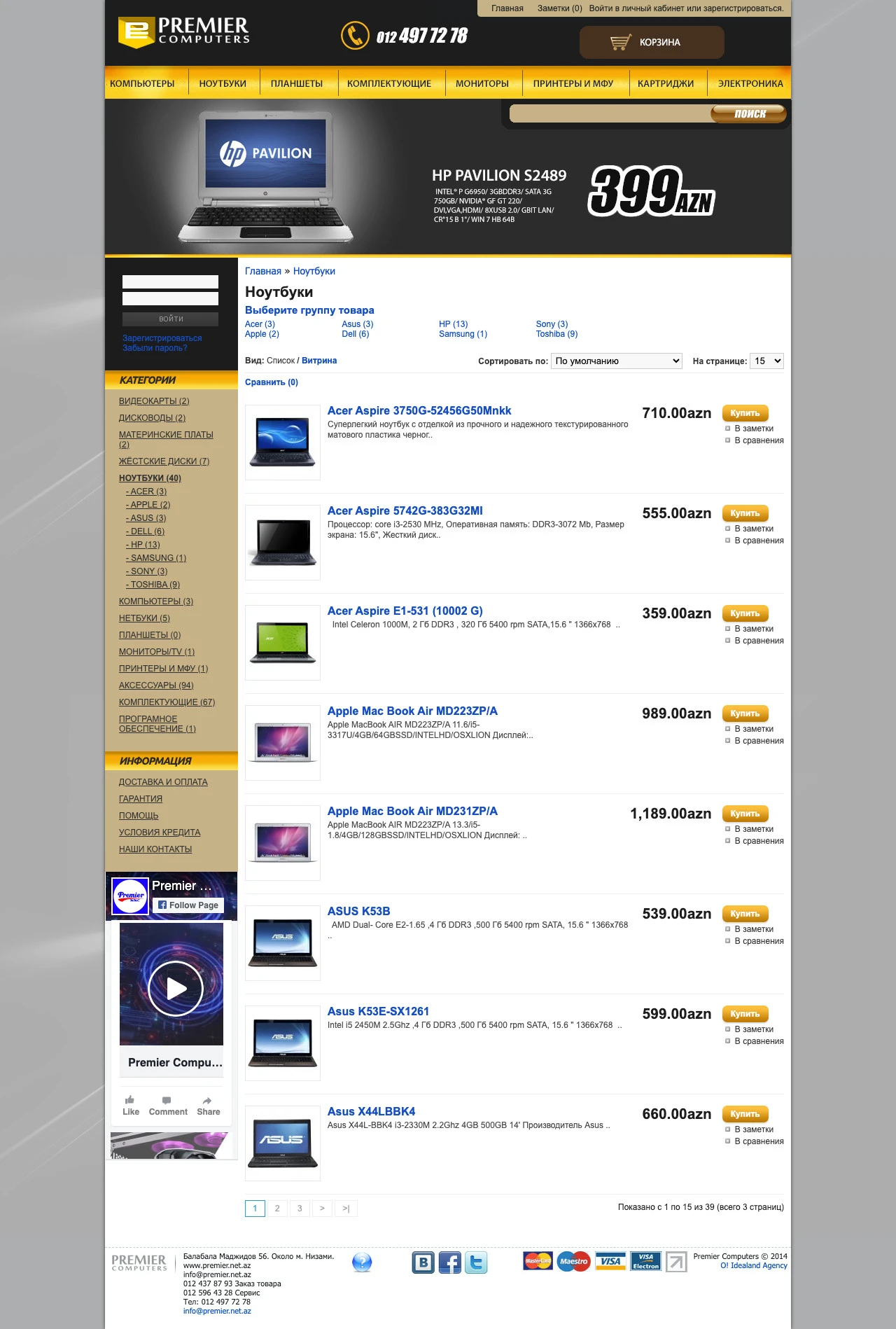This screenshot has width=896, height=1329.
Task: Open ВИДЕОКАРТЫ (2) sidebar category
Action: 154,401
